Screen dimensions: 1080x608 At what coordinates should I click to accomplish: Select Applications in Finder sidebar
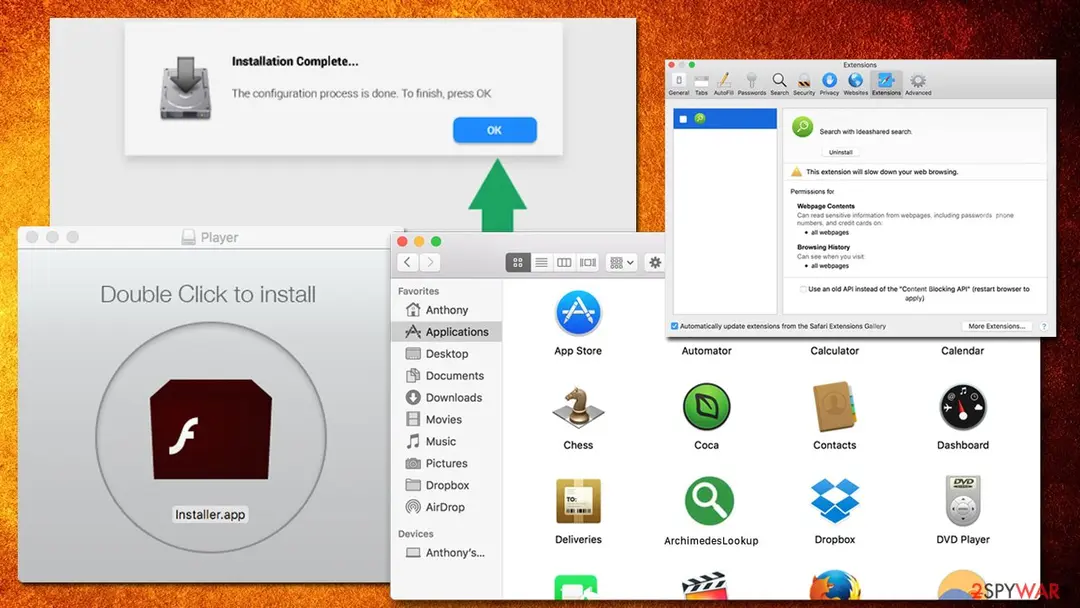[x=446, y=332]
